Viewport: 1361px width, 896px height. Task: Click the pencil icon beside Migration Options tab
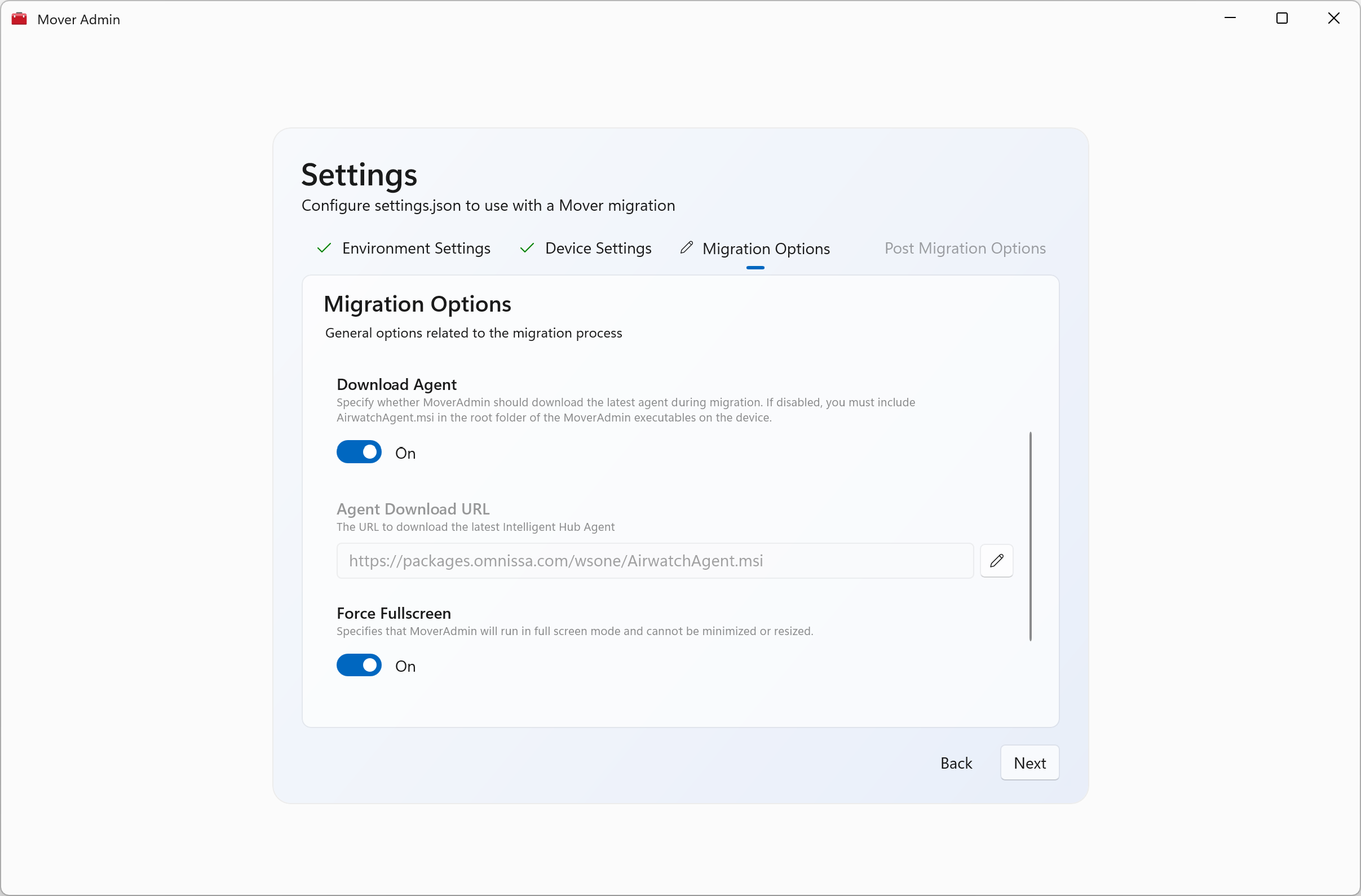click(x=687, y=247)
